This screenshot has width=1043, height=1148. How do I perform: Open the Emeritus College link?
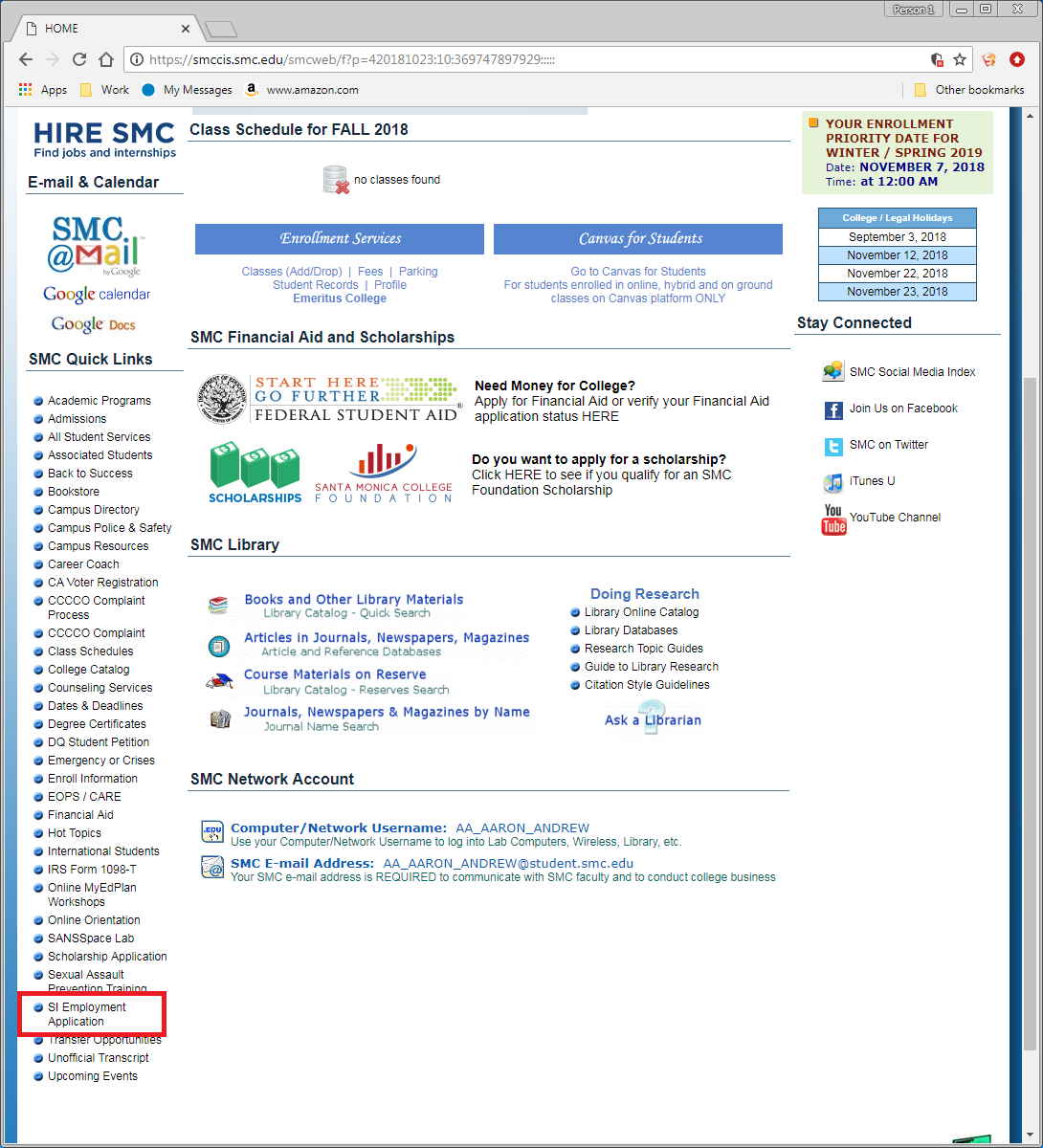click(340, 298)
